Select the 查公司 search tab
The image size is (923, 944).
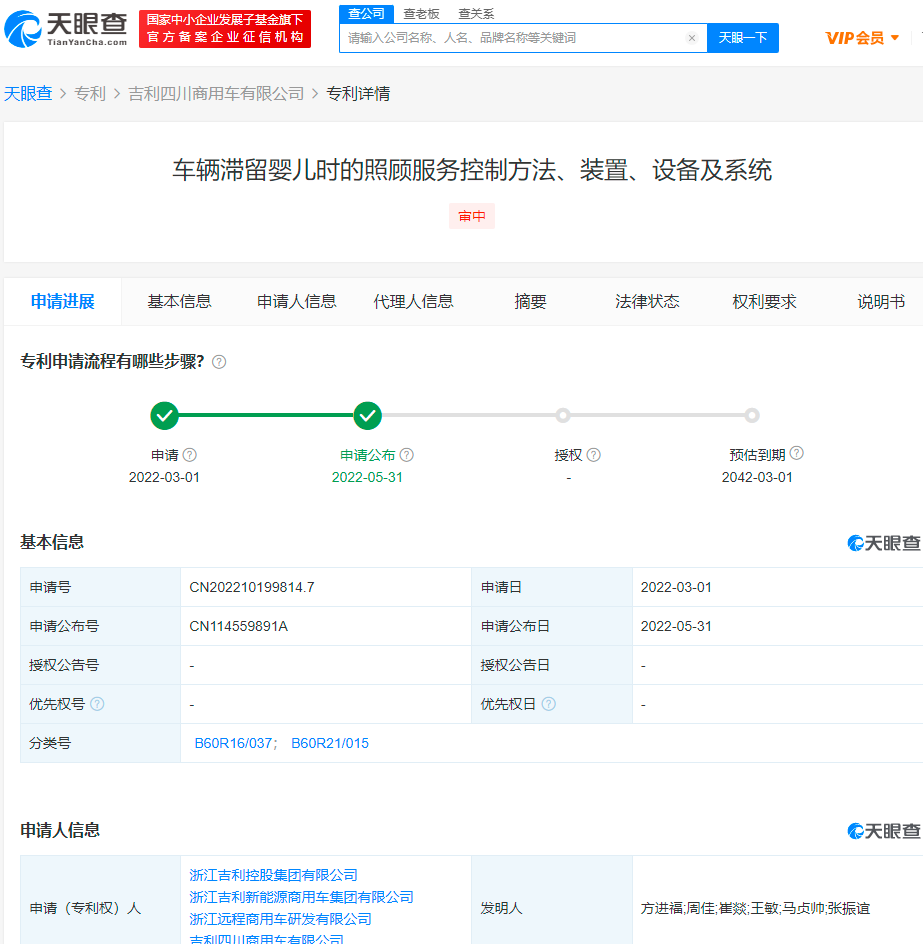pyautogui.click(x=366, y=13)
